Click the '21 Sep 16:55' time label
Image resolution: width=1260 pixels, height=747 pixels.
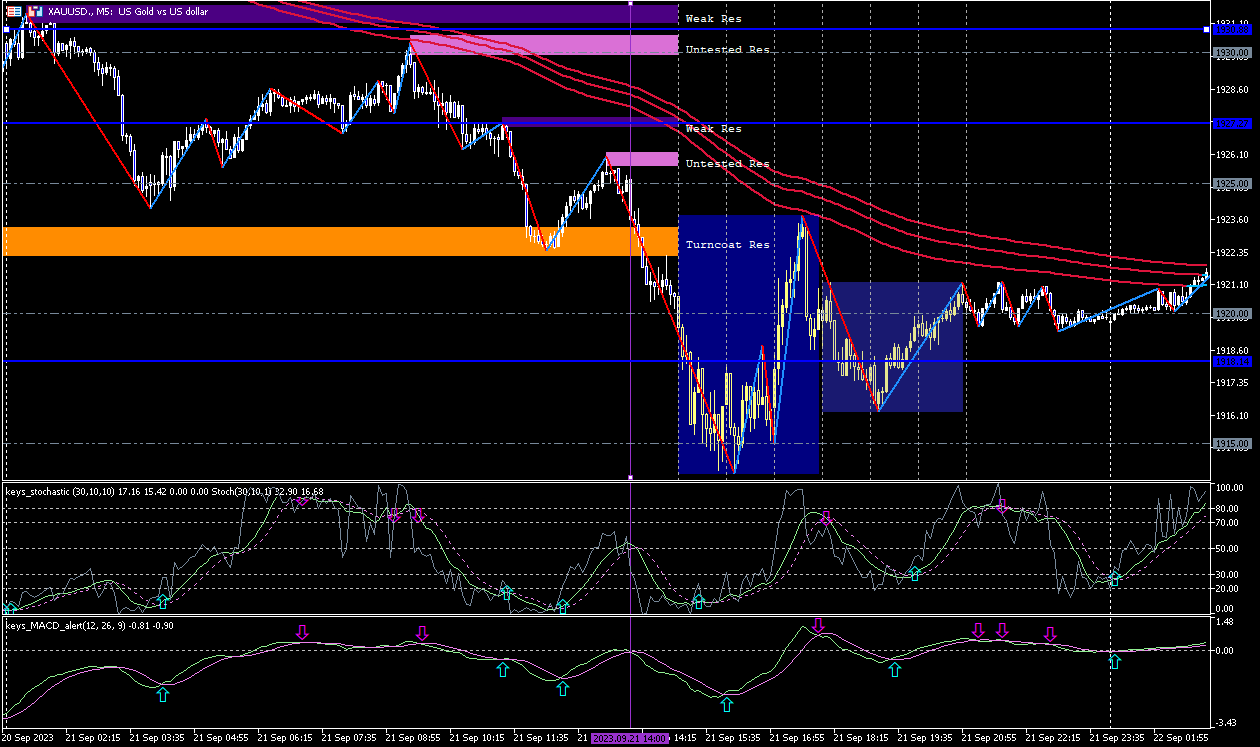(x=797, y=738)
